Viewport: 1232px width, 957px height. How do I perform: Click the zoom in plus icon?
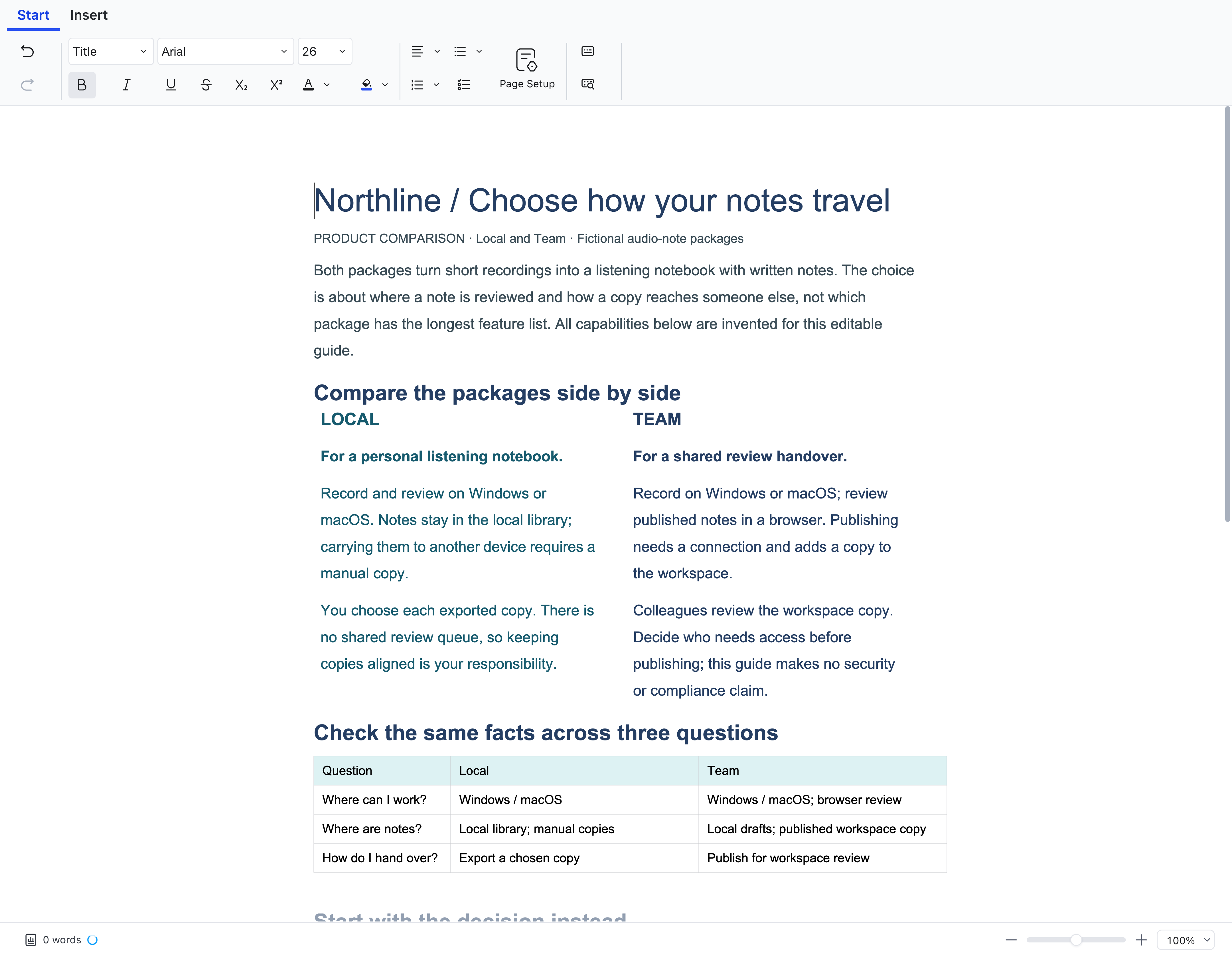coord(1141,940)
